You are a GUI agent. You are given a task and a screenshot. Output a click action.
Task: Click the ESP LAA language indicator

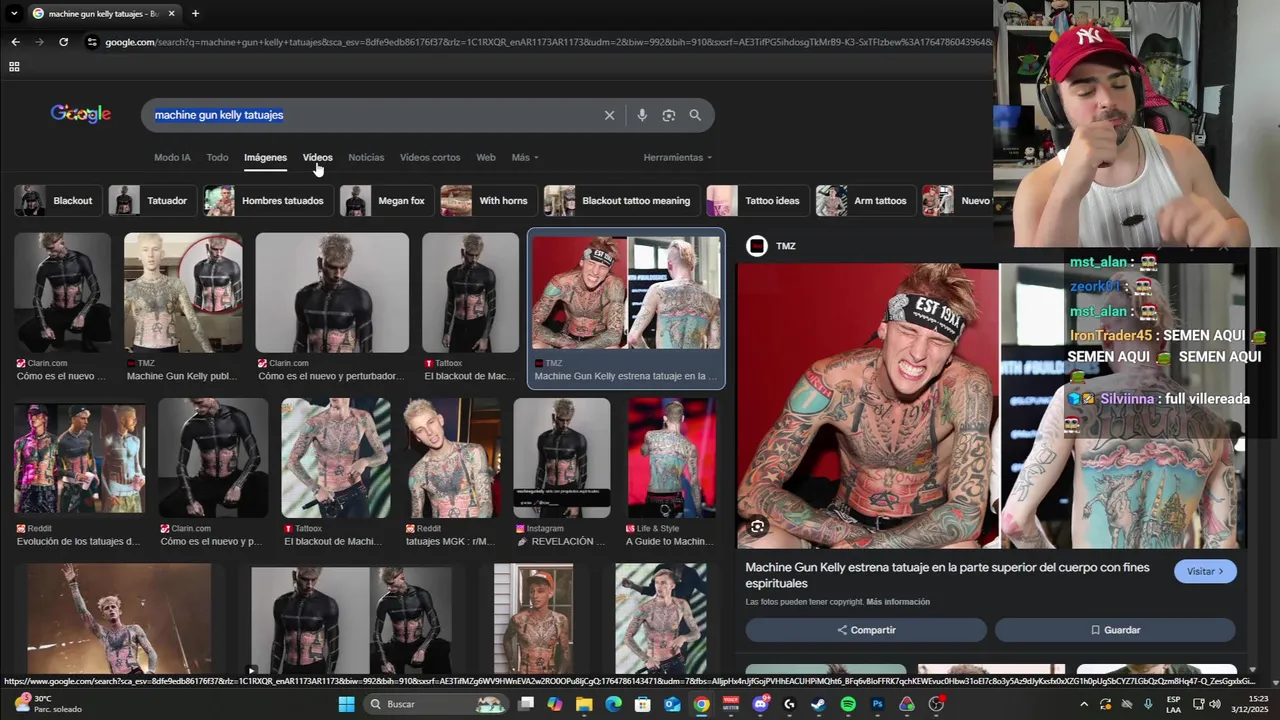click(1174, 704)
